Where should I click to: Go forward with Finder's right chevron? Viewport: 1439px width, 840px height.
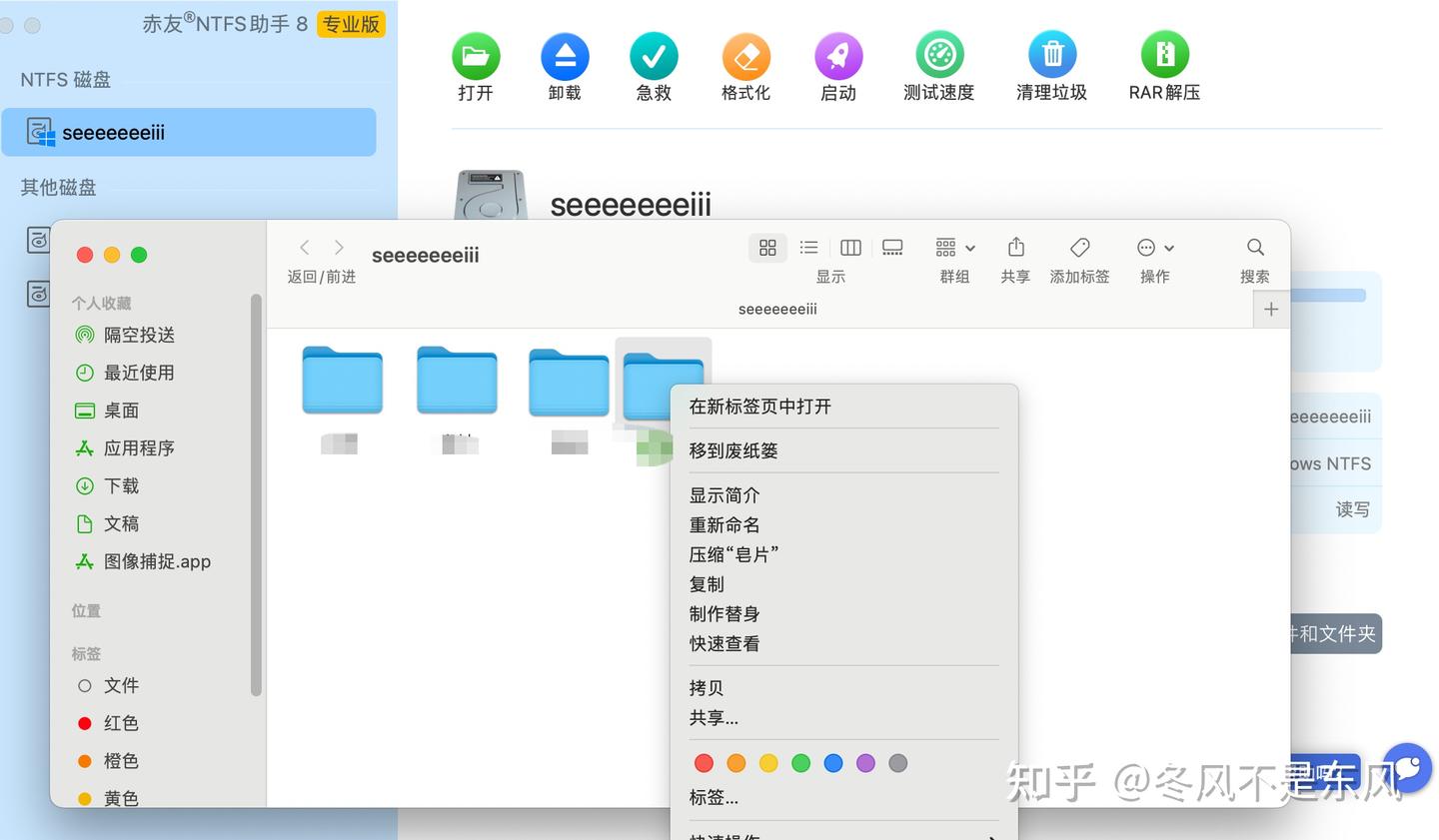tap(339, 247)
